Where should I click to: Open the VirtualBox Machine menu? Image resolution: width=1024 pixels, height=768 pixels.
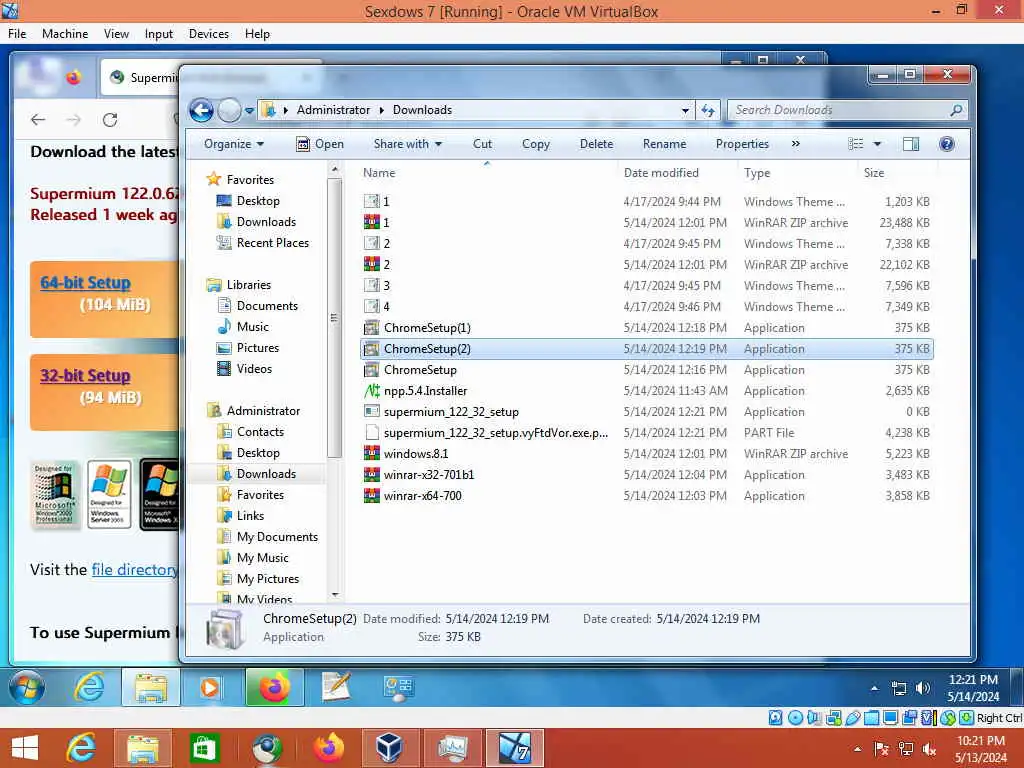tap(65, 34)
